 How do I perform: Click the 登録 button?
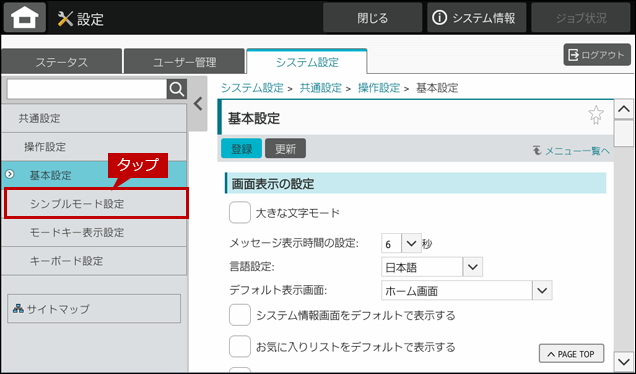point(242,148)
